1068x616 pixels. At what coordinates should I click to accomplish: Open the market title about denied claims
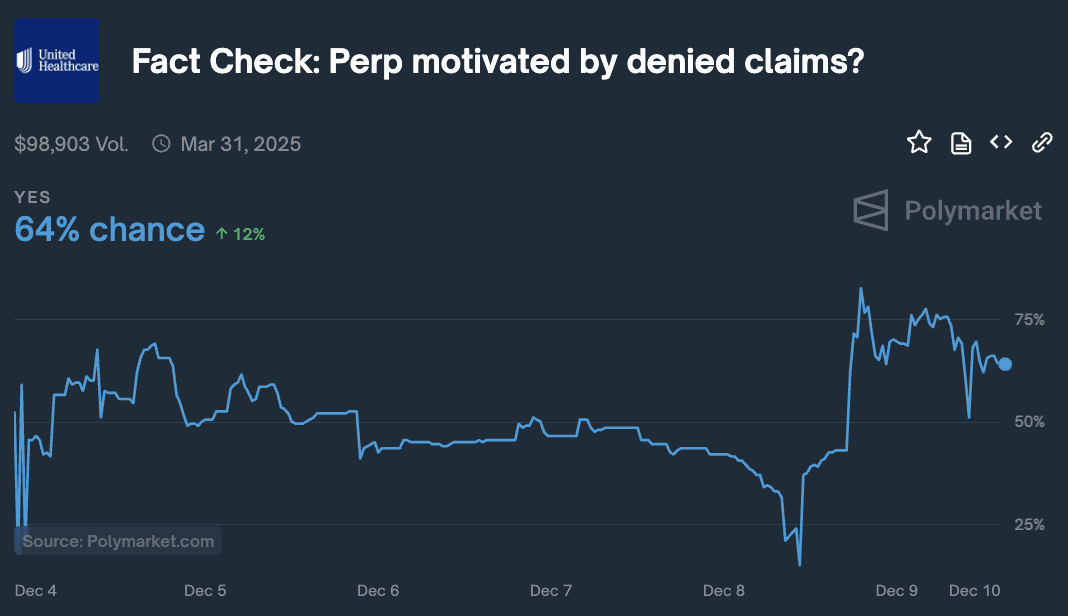coord(498,62)
